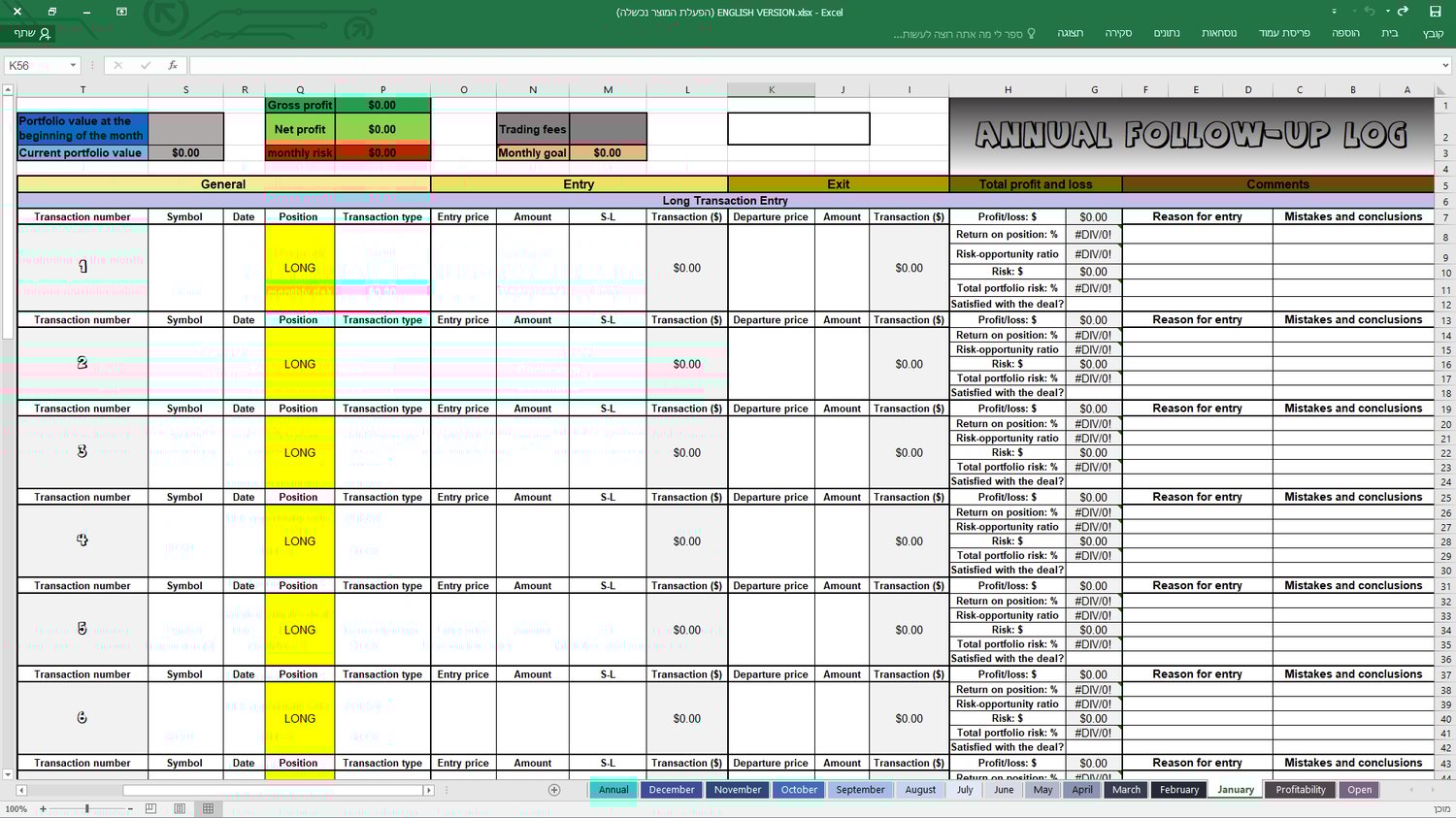Switch to Page Layout view
This screenshot has width=1456, height=818.
point(180,808)
